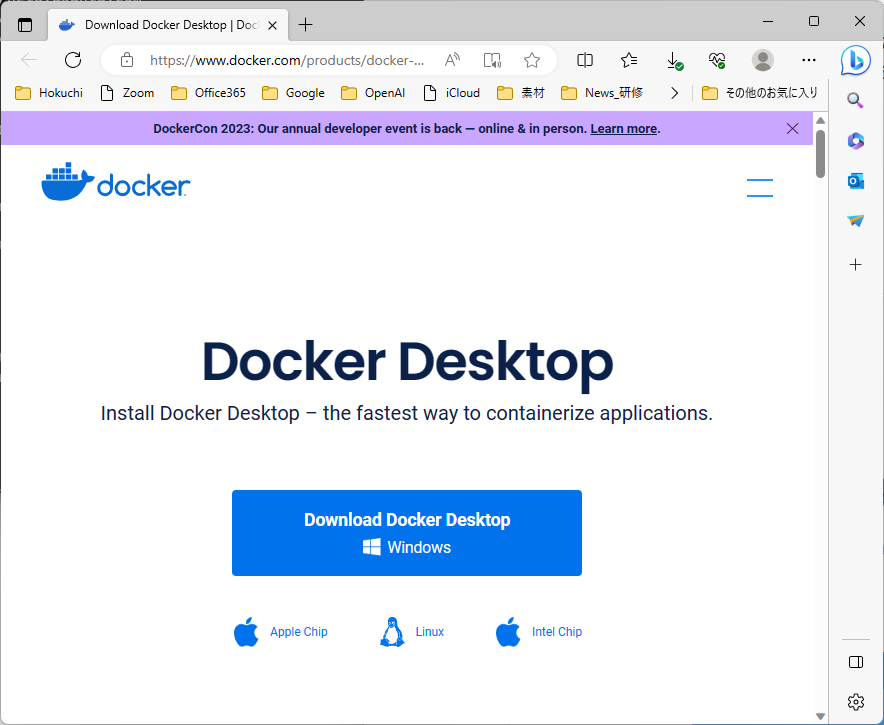
Task: Open the 素材 favorites folder
Action: [x=520, y=93]
